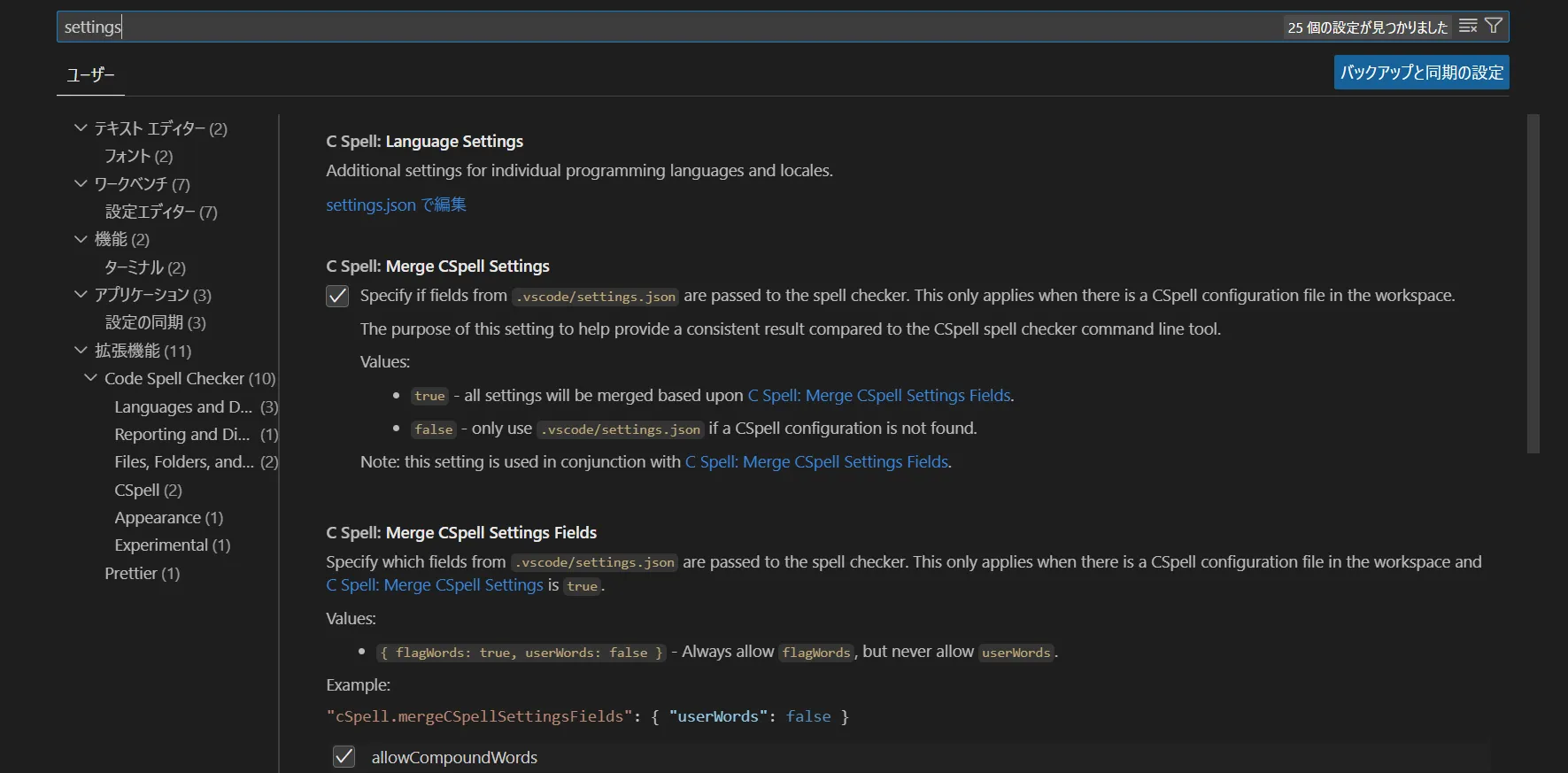
Task: Select the Experimental settings category
Action: [x=172, y=545]
